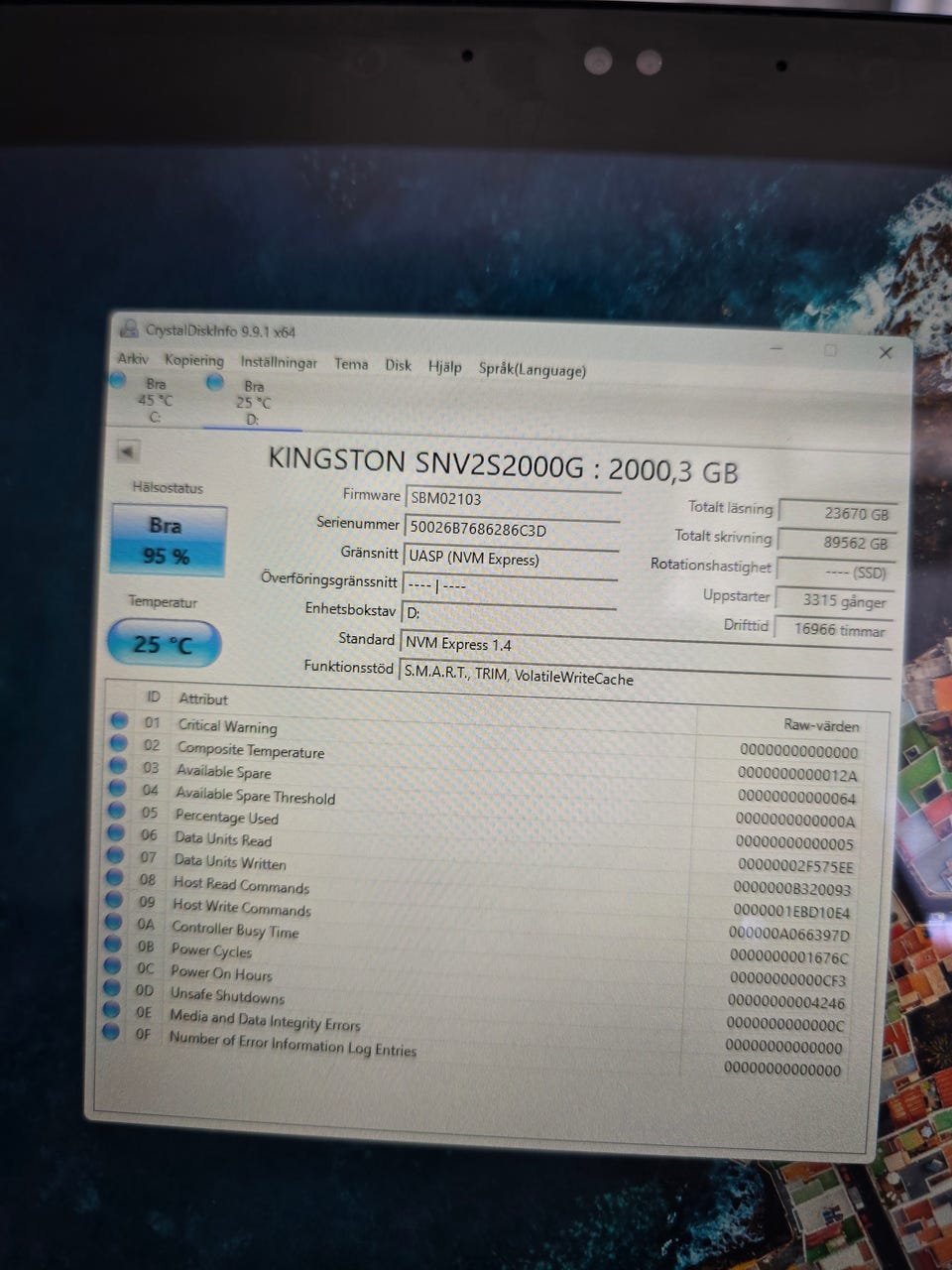This screenshot has height=1270, width=952.
Task: Click the Totalt skrivning value 89562 GB
Action: coord(836,542)
